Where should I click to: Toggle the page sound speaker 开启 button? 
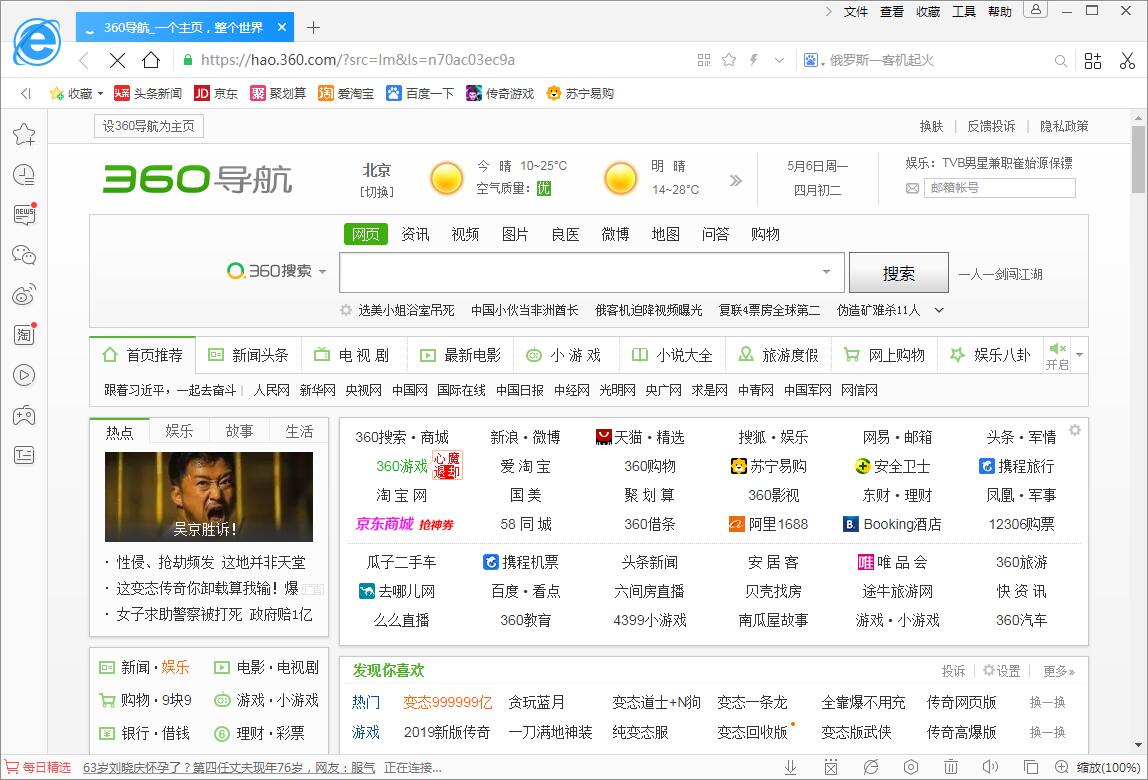pos(1057,355)
